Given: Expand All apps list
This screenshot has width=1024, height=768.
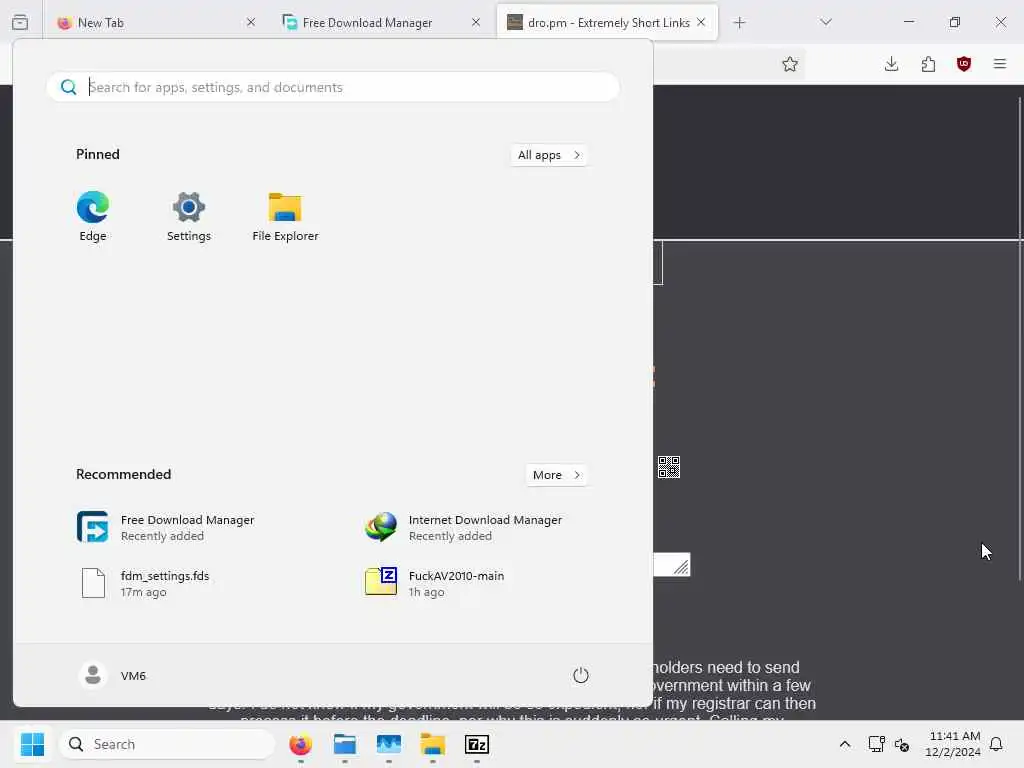Looking at the screenshot, I should (x=549, y=155).
